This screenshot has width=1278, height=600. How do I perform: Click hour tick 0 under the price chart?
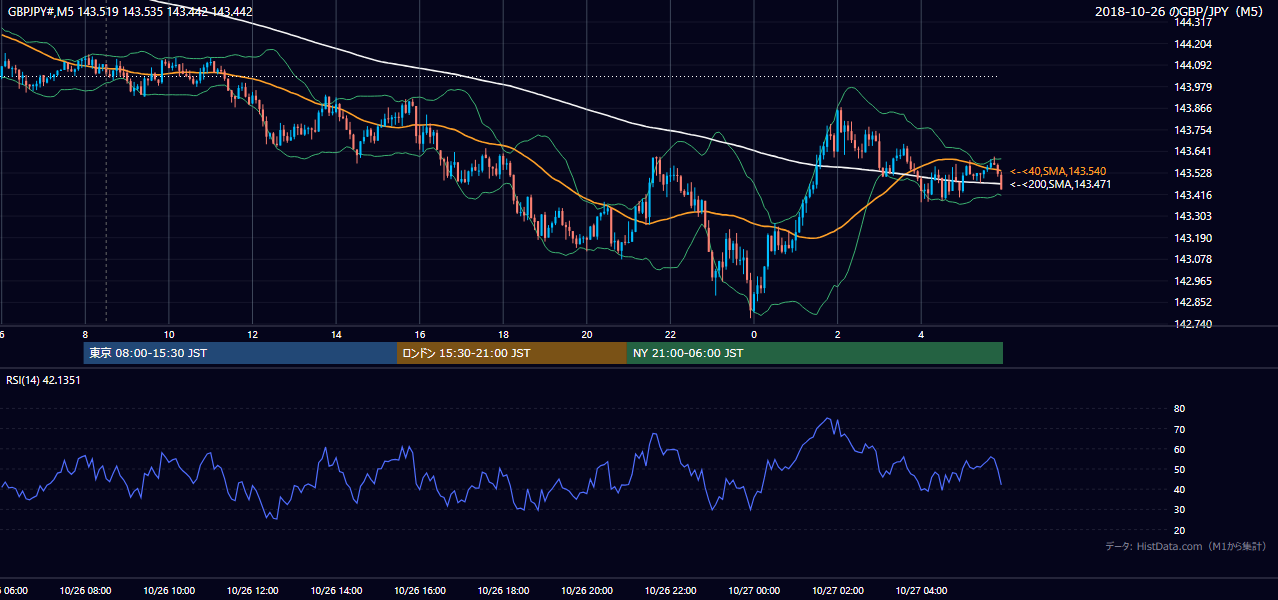click(754, 334)
